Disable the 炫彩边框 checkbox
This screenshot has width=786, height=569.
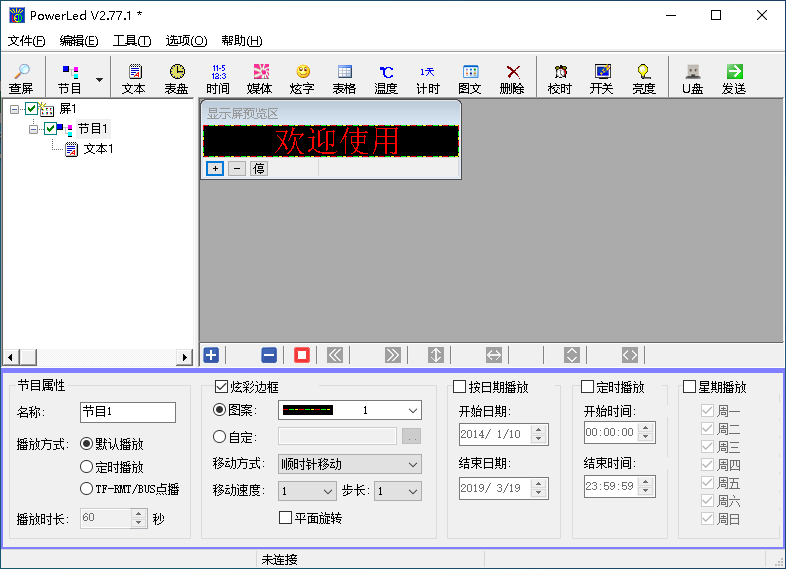222,387
